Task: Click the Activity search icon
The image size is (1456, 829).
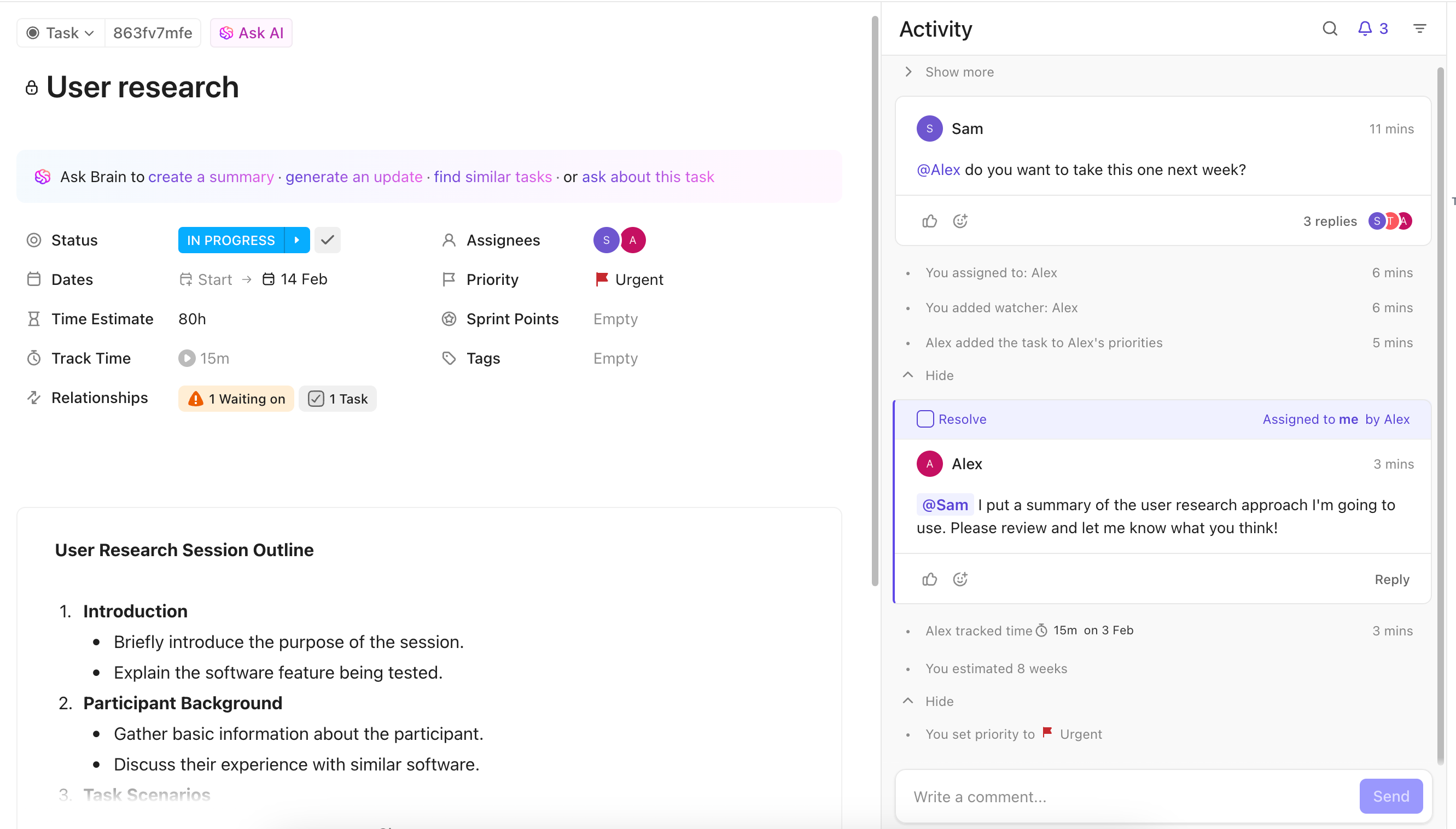Action: (x=1329, y=28)
